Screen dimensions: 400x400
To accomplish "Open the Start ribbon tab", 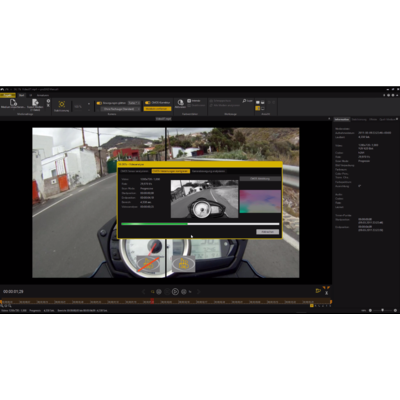I will tap(22, 95).
